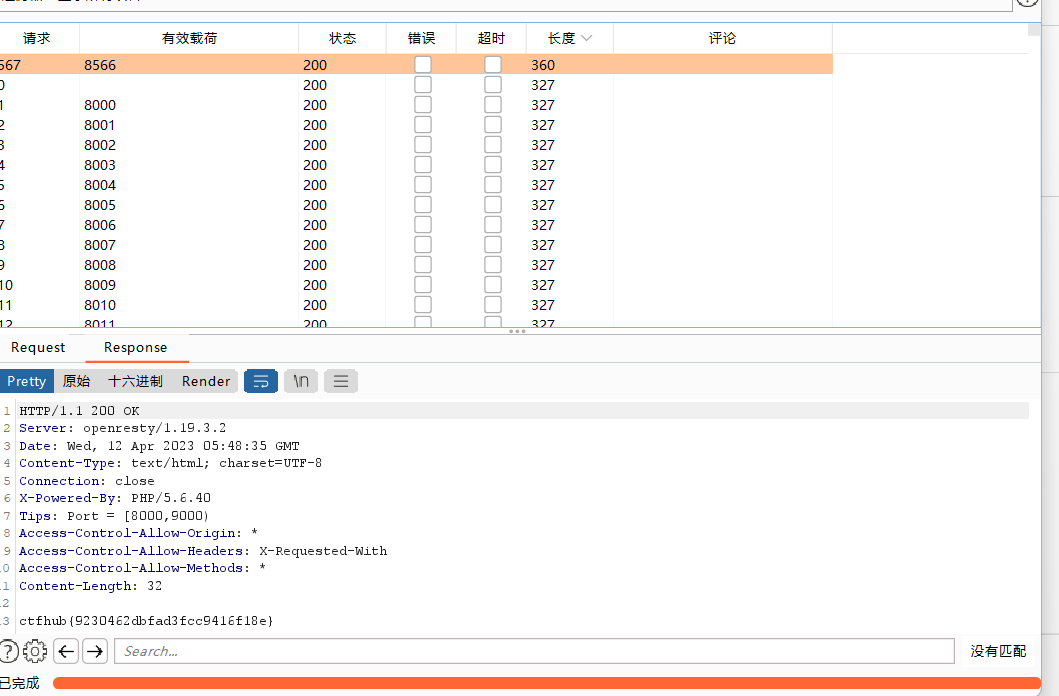Go to next search match arrow
Image resolution: width=1059 pixels, height=696 pixels.
pos(95,651)
